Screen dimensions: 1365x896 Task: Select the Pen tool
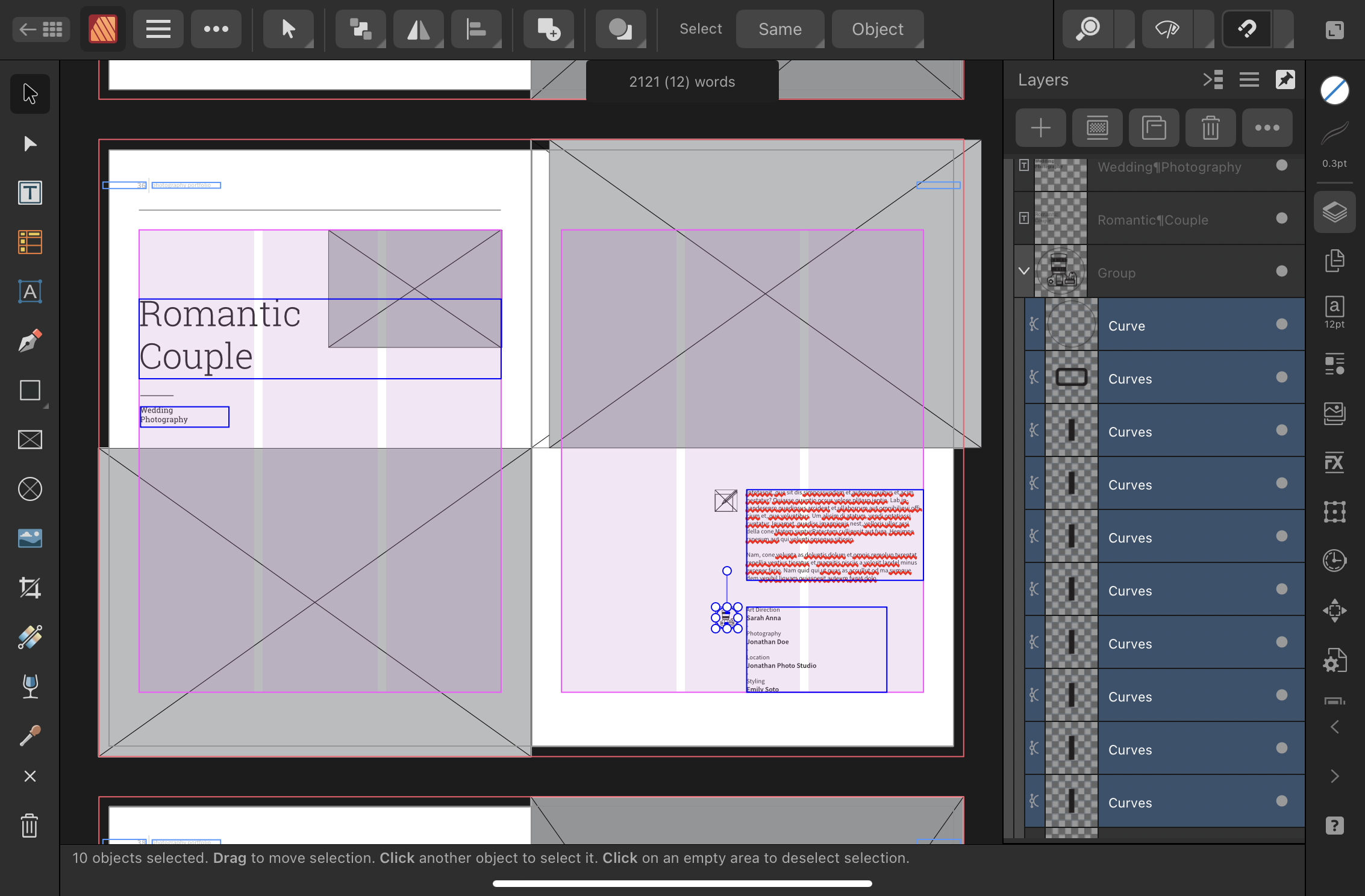(30, 341)
